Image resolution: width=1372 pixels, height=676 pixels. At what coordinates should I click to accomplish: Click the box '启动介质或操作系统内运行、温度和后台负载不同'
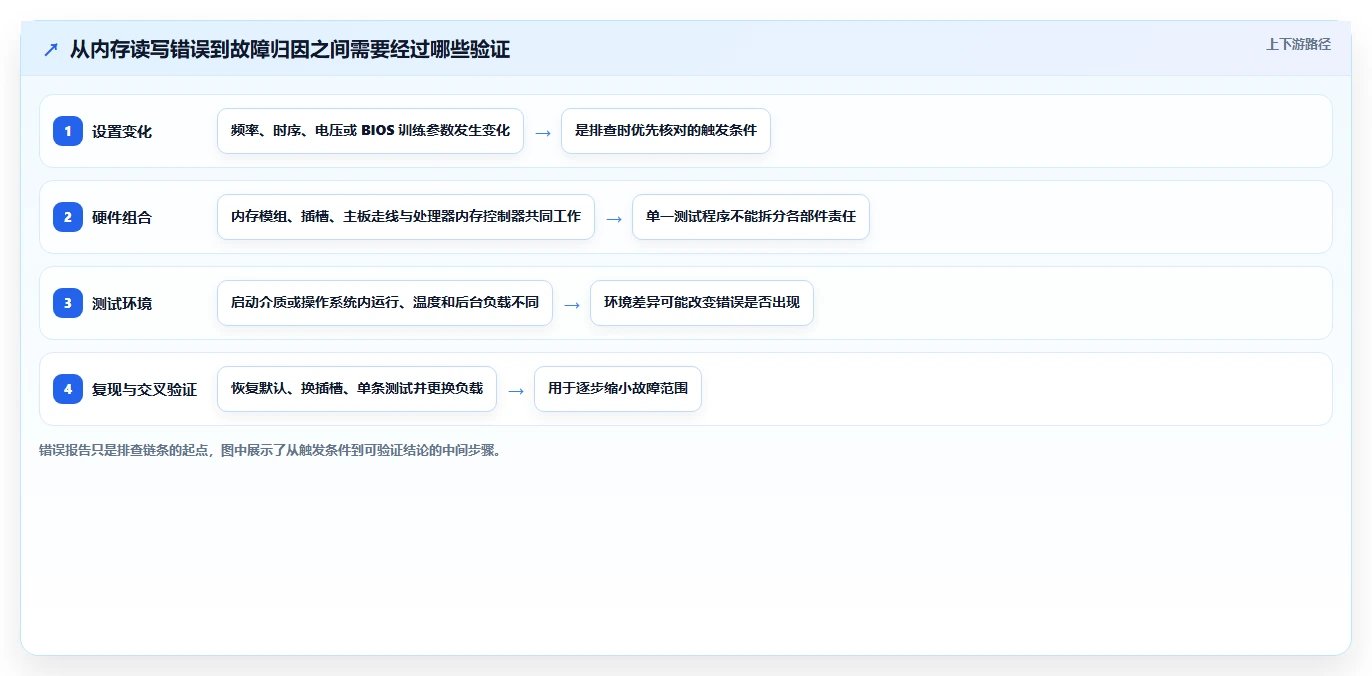tap(385, 303)
